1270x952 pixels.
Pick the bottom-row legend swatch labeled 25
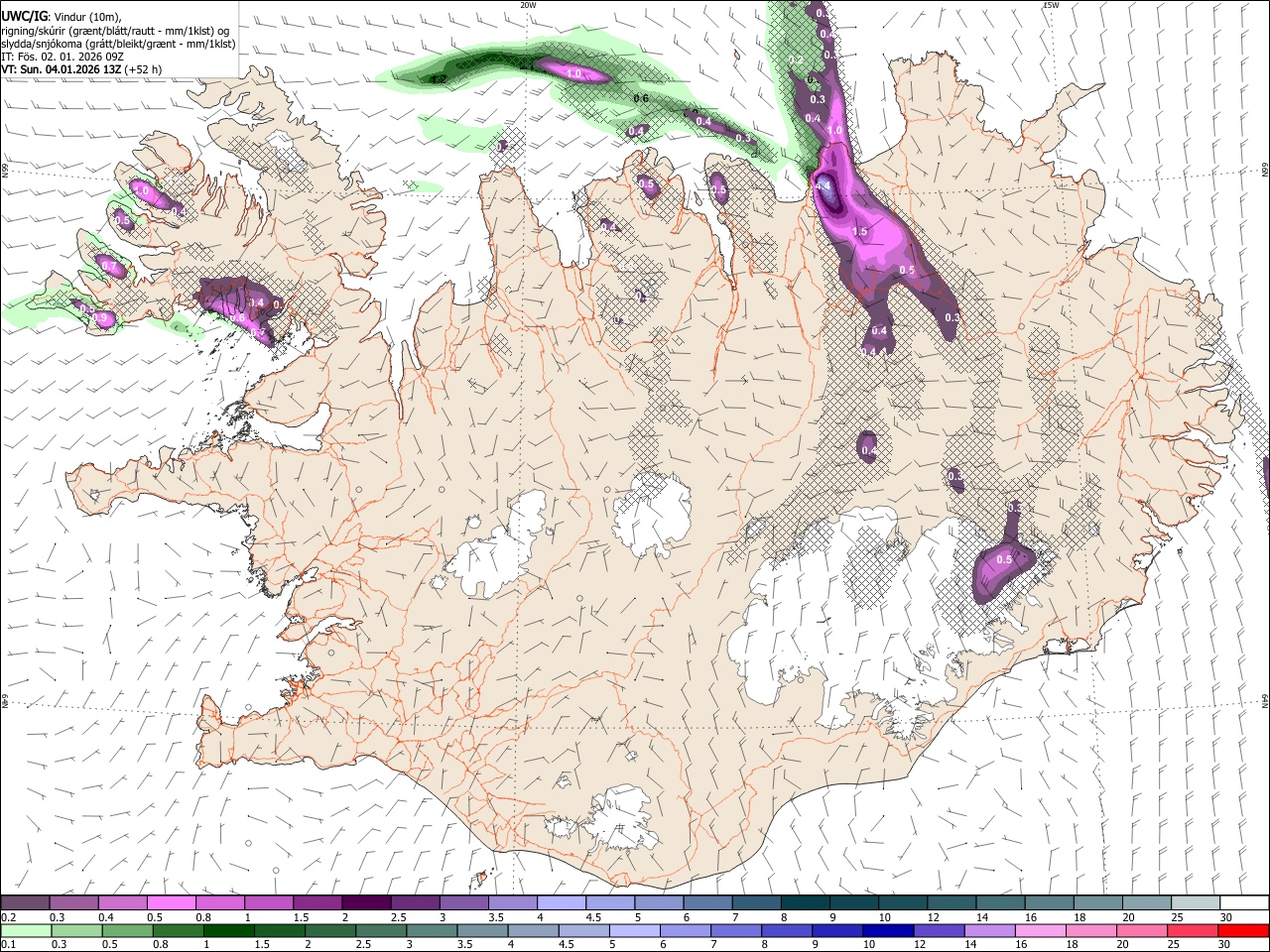[1193, 930]
